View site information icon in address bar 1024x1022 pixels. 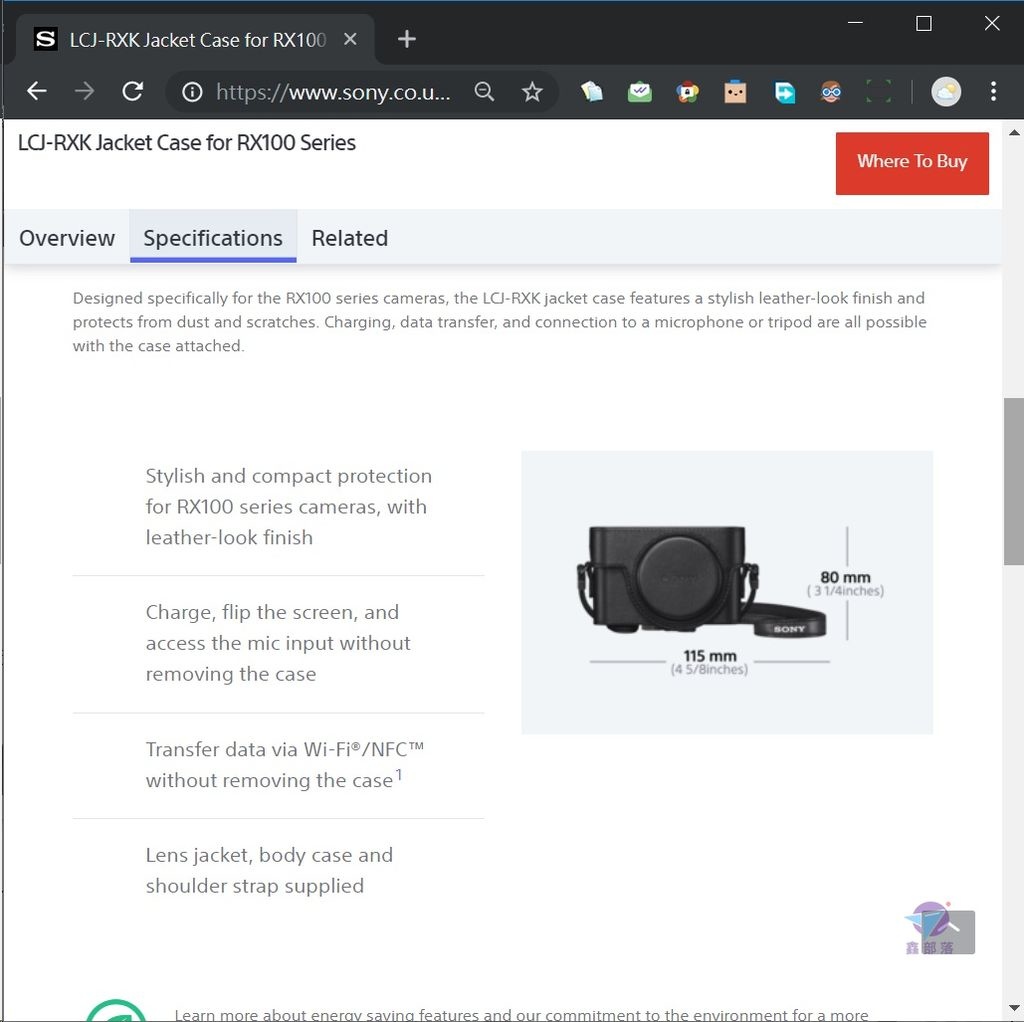point(192,92)
